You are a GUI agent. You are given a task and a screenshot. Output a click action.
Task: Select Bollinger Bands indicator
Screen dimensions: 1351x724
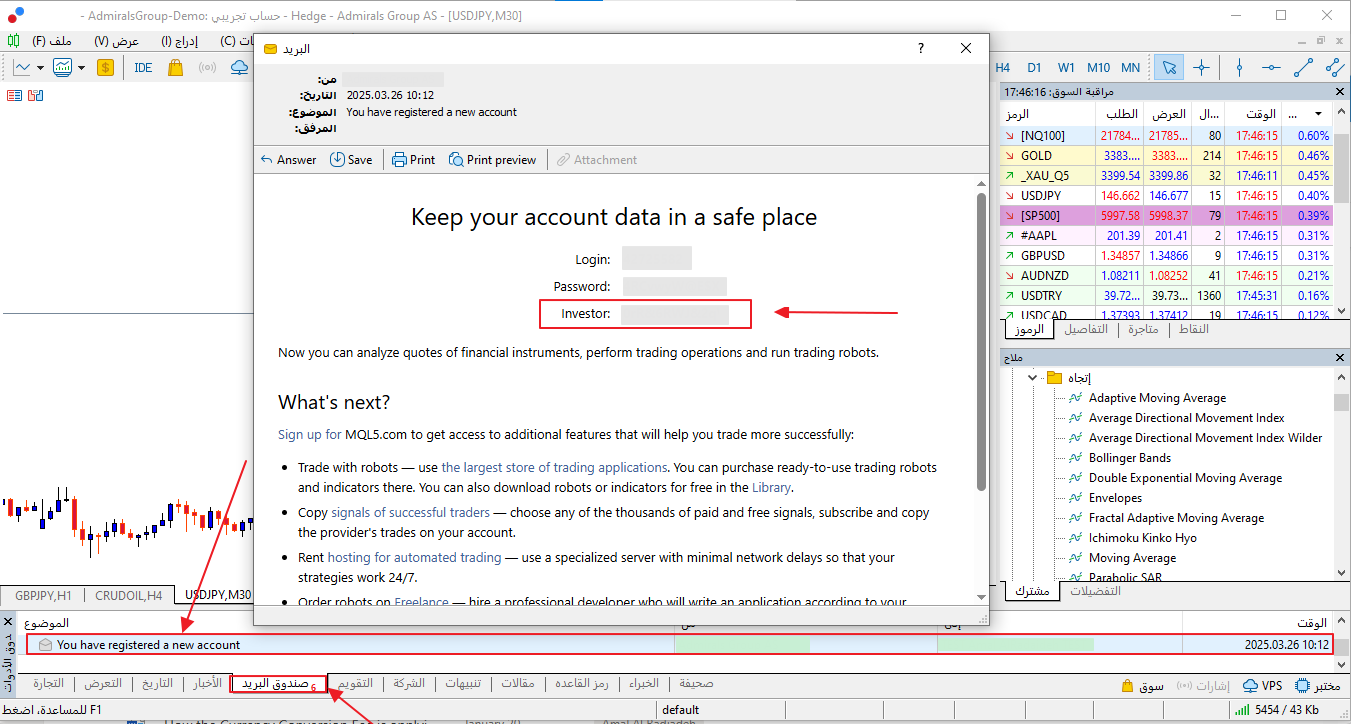point(1130,458)
